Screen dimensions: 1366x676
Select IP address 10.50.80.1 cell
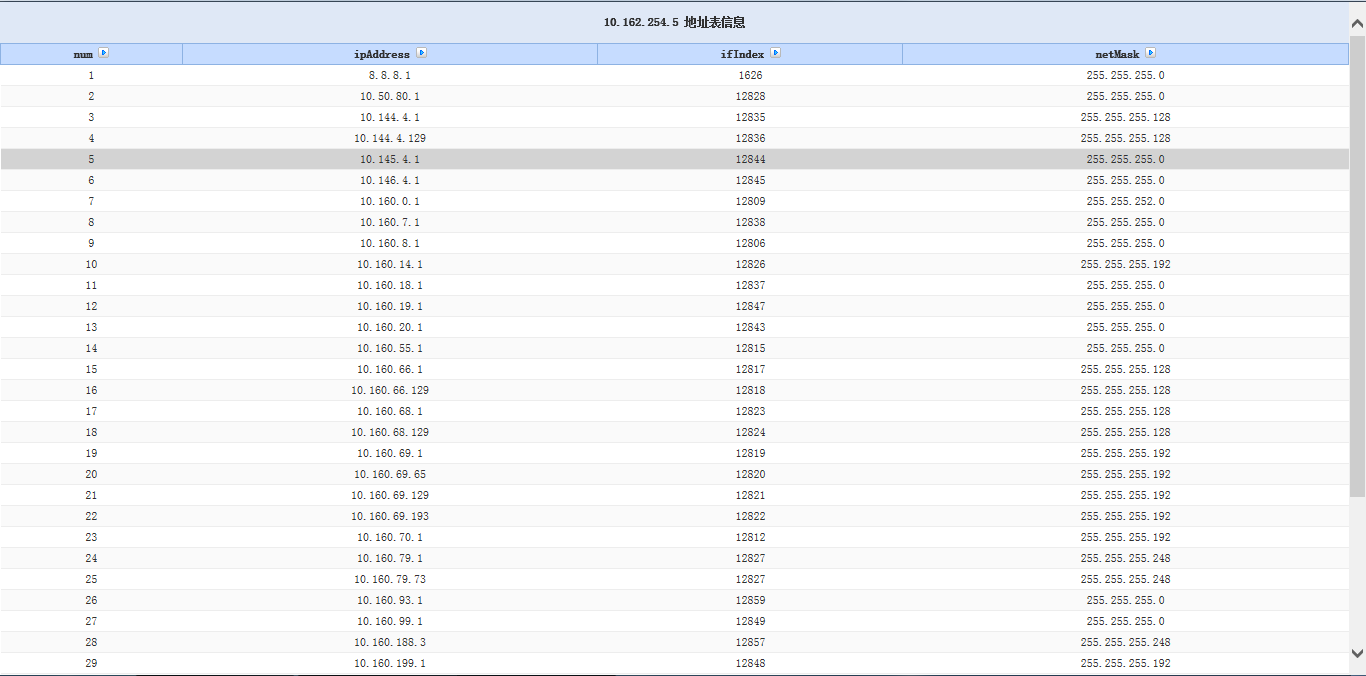tap(390, 96)
